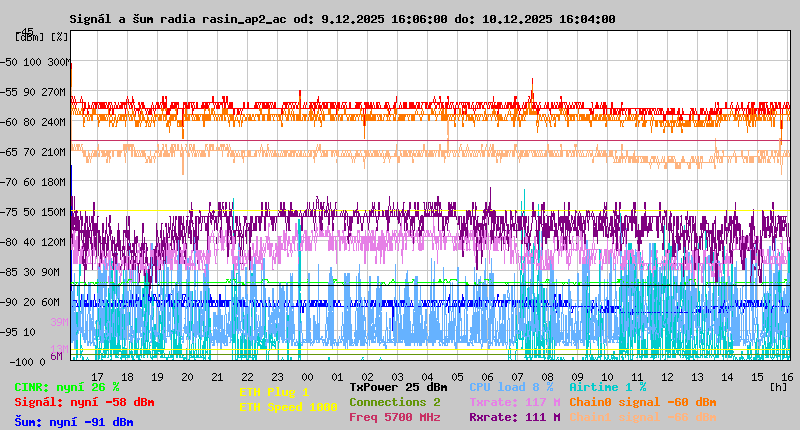Select the TxPower 25 dBm label
Image resolution: width=800 pixels, height=430 pixels.
[398, 387]
